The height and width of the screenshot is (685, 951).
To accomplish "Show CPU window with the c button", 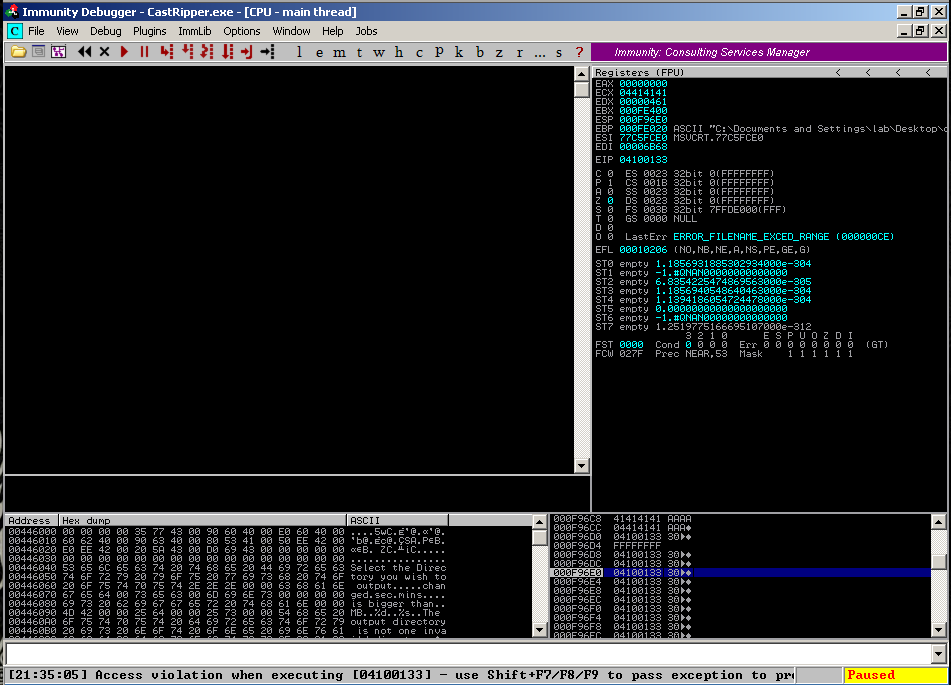I will tap(419, 52).
